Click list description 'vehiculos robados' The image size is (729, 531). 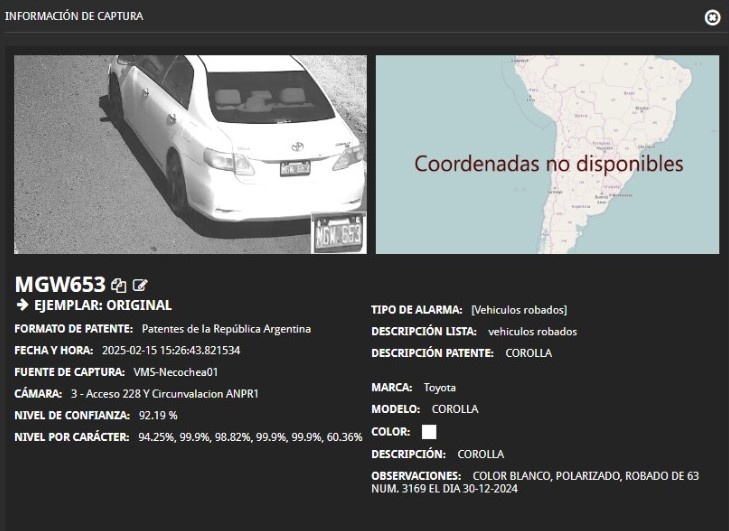point(532,332)
